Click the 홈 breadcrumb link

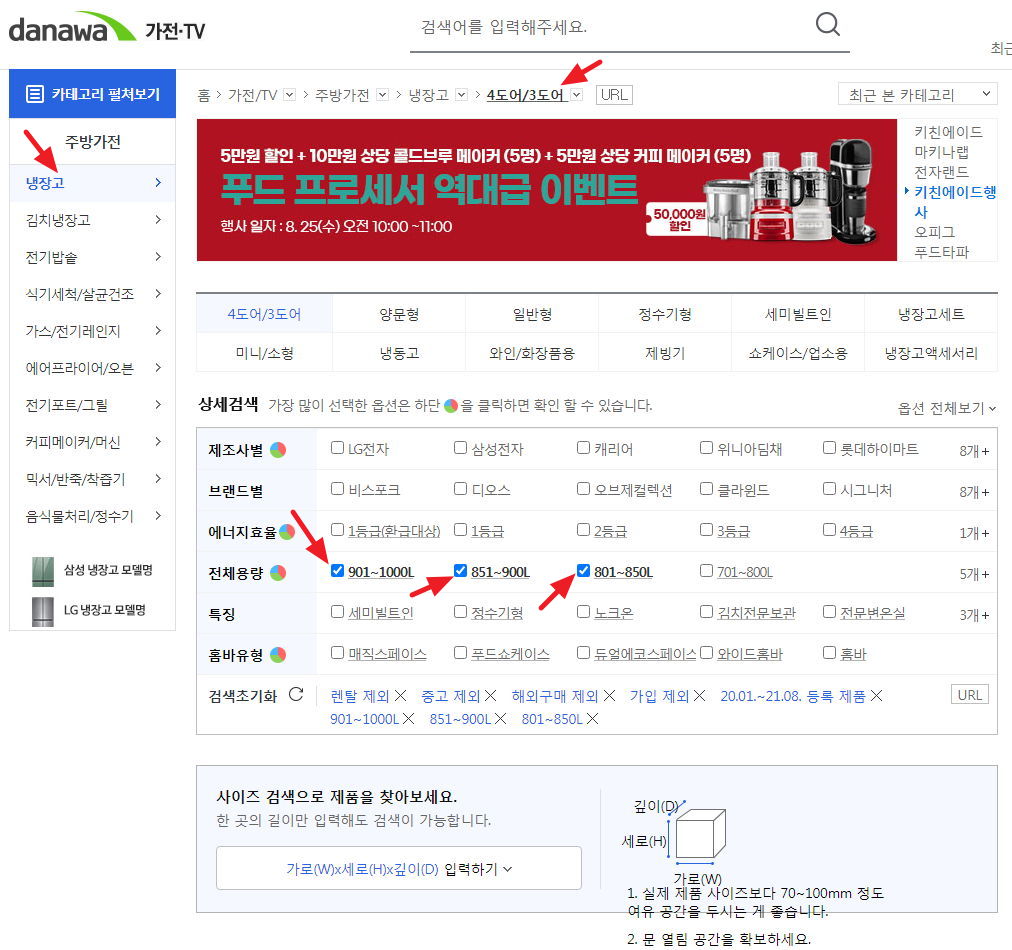point(203,96)
